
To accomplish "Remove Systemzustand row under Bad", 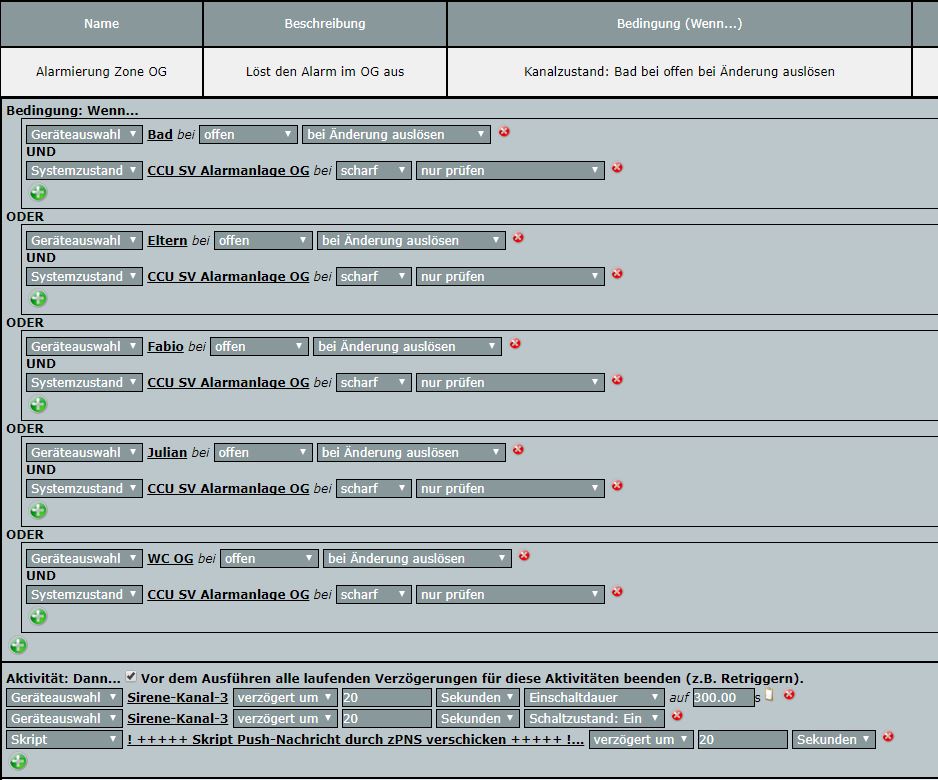I will (x=617, y=167).
